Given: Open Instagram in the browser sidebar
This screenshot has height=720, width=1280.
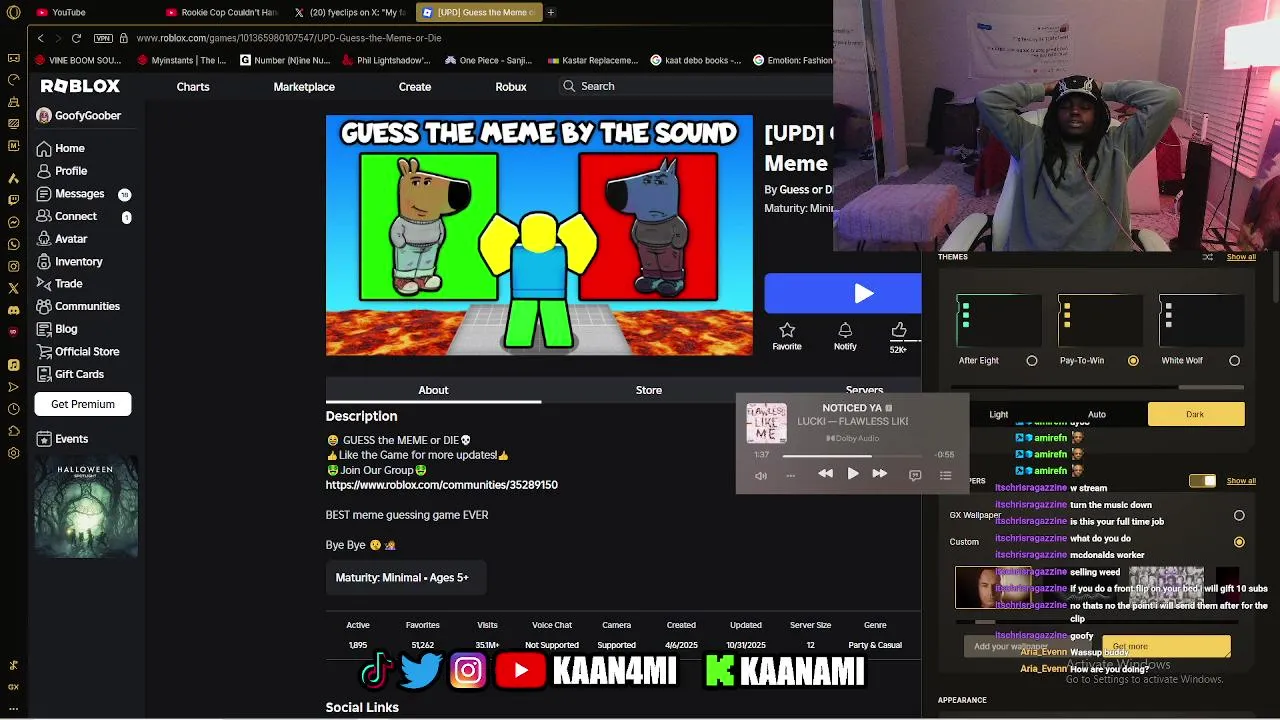Looking at the screenshot, I should coord(13,266).
